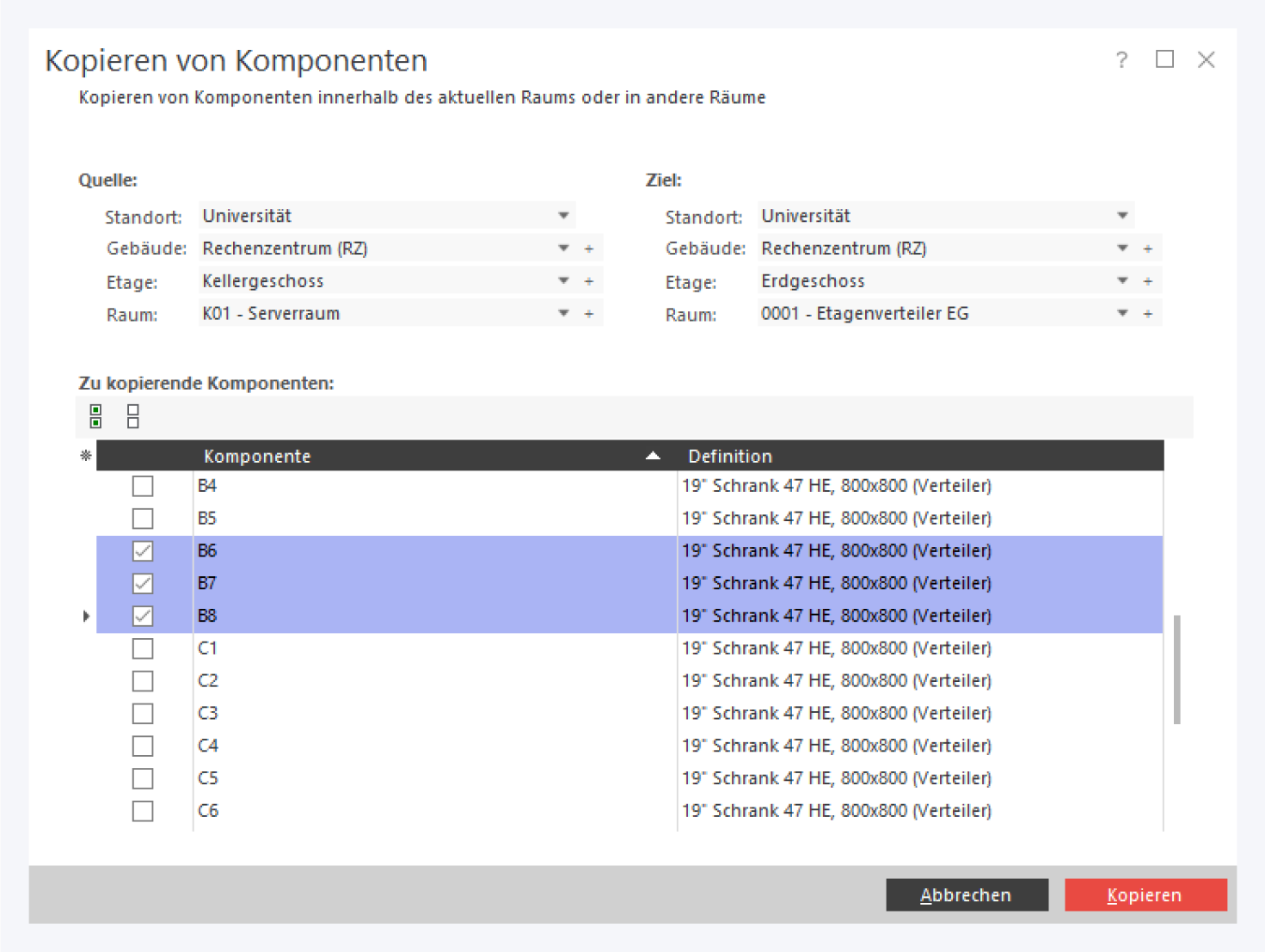Click the component list vertical scrollbar
Screen dimensions: 1265x952
(1176, 669)
